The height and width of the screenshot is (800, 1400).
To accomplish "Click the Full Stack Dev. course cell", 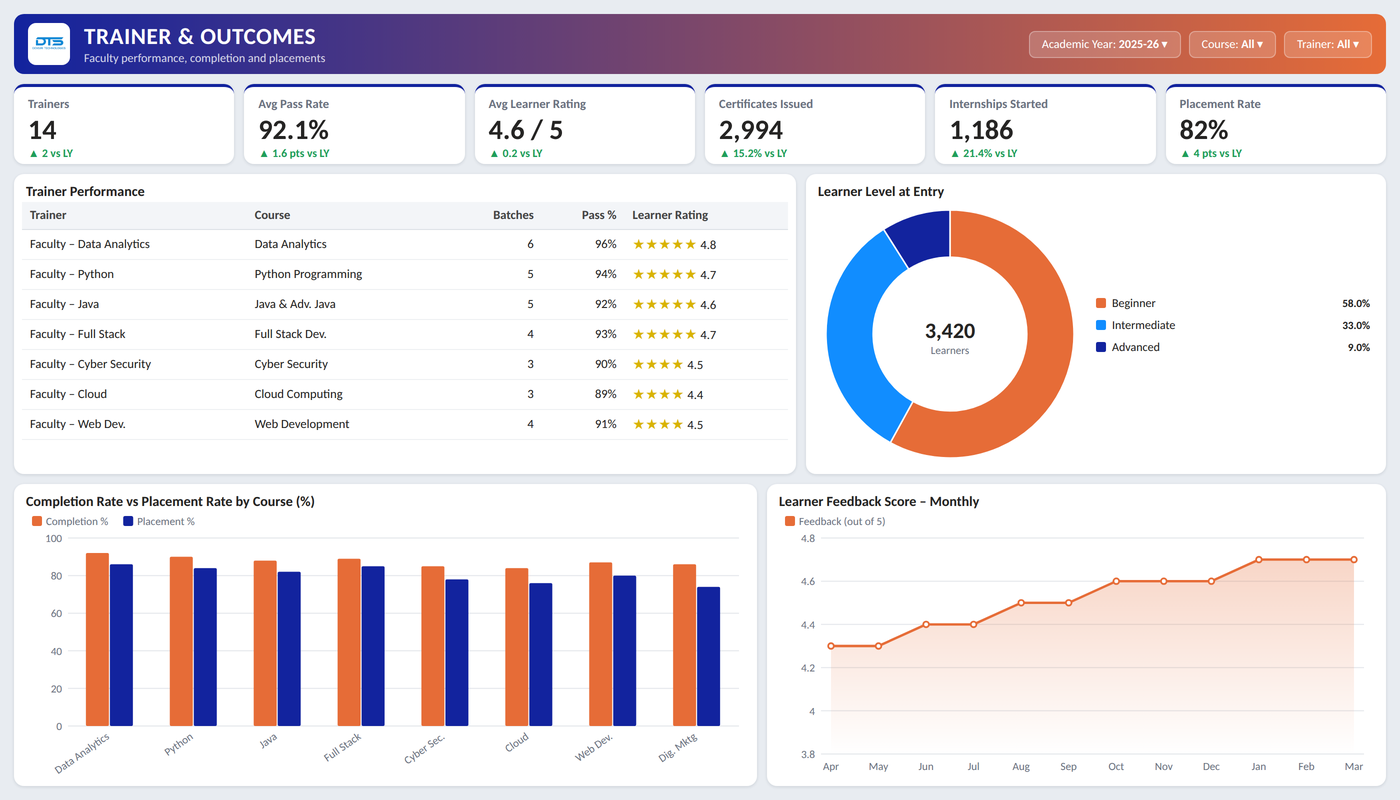I will (290, 334).
